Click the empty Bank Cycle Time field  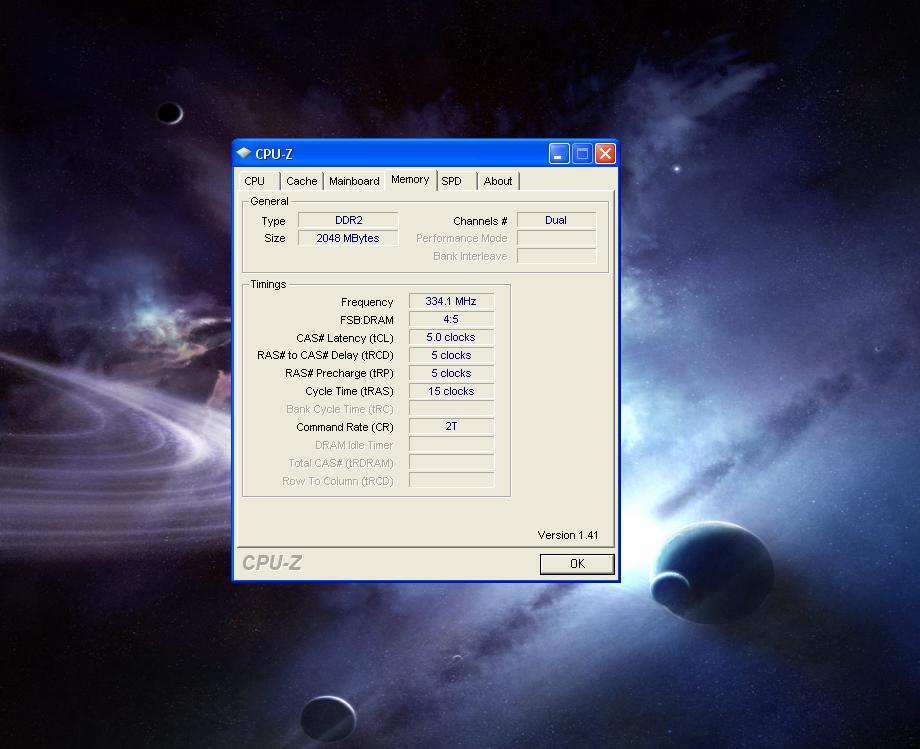pyautogui.click(x=451, y=409)
